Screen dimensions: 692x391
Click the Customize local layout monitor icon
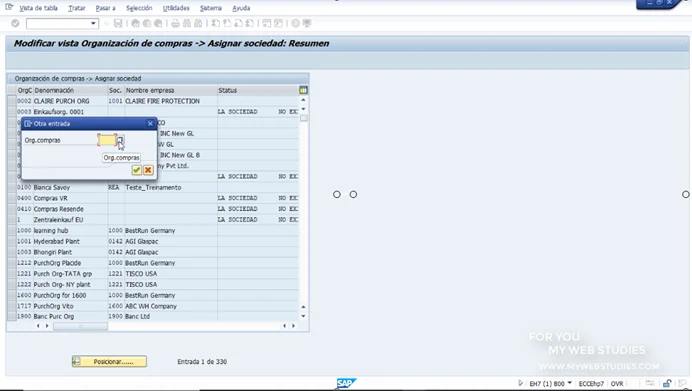[307, 23]
